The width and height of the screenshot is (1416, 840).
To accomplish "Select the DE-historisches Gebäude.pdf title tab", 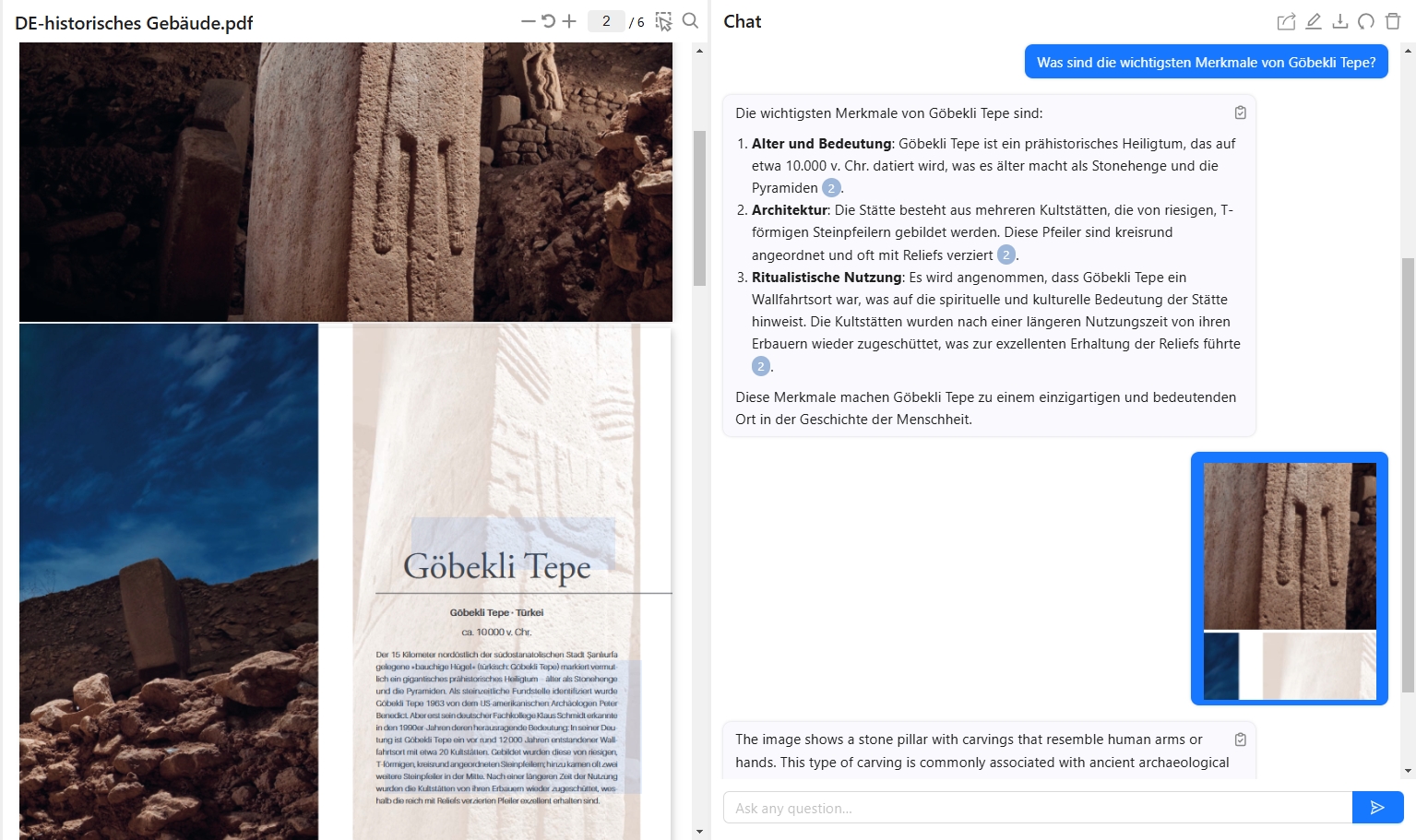I will click(132, 23).
